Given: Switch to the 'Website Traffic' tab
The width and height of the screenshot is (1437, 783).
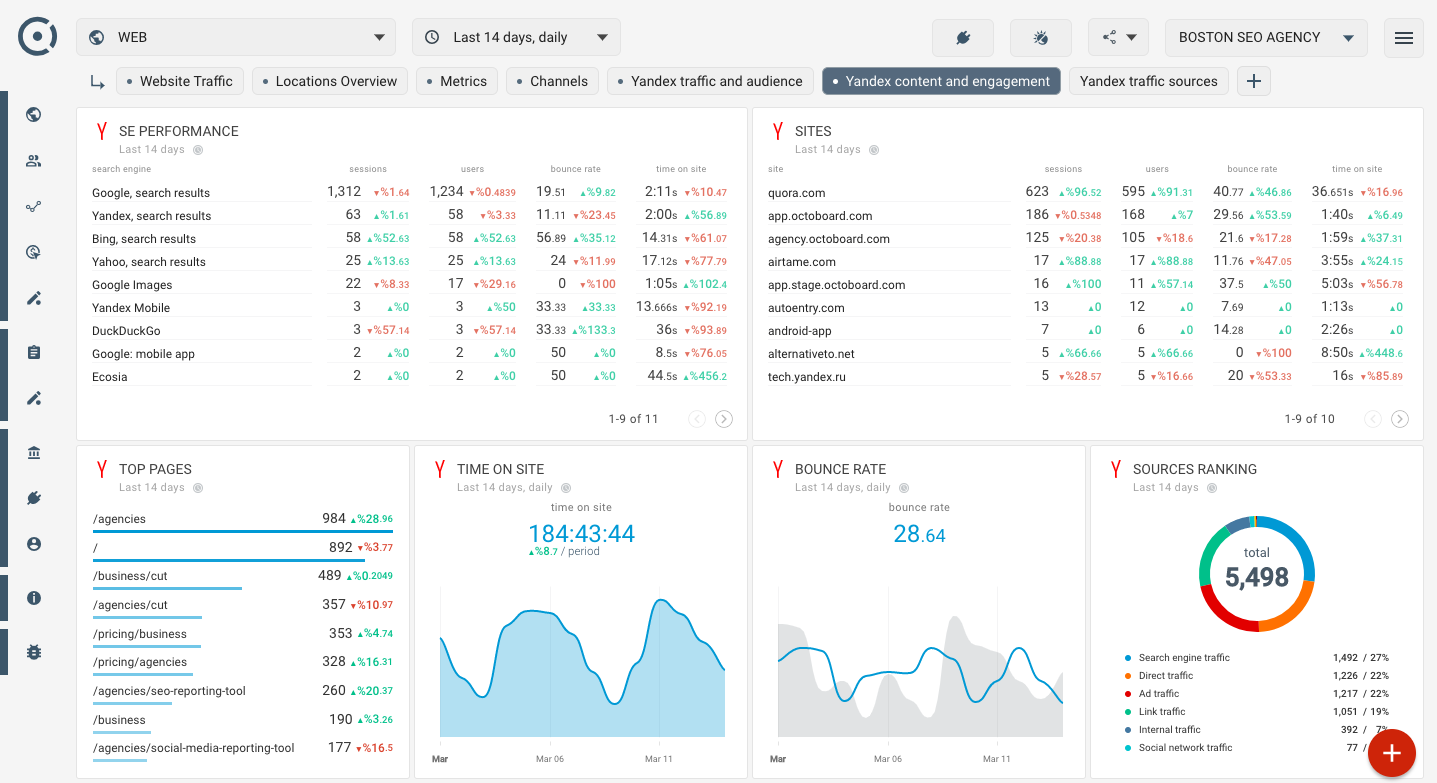Looking at the screenshot, I should [180, 81].
